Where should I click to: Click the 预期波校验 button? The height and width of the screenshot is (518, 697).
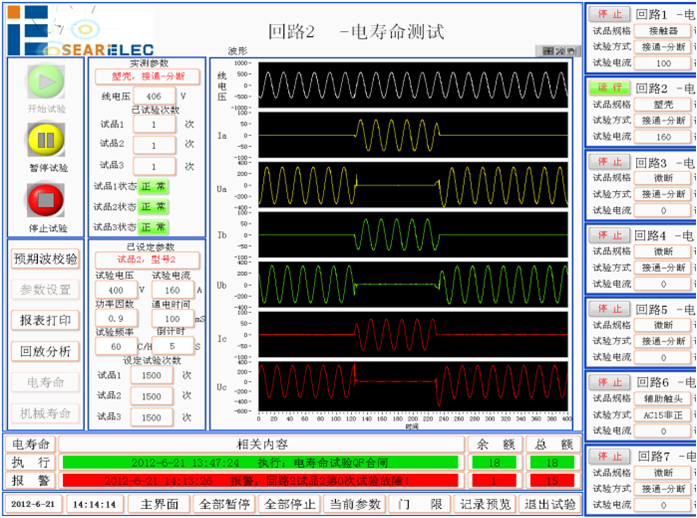[x=45, y=258]
